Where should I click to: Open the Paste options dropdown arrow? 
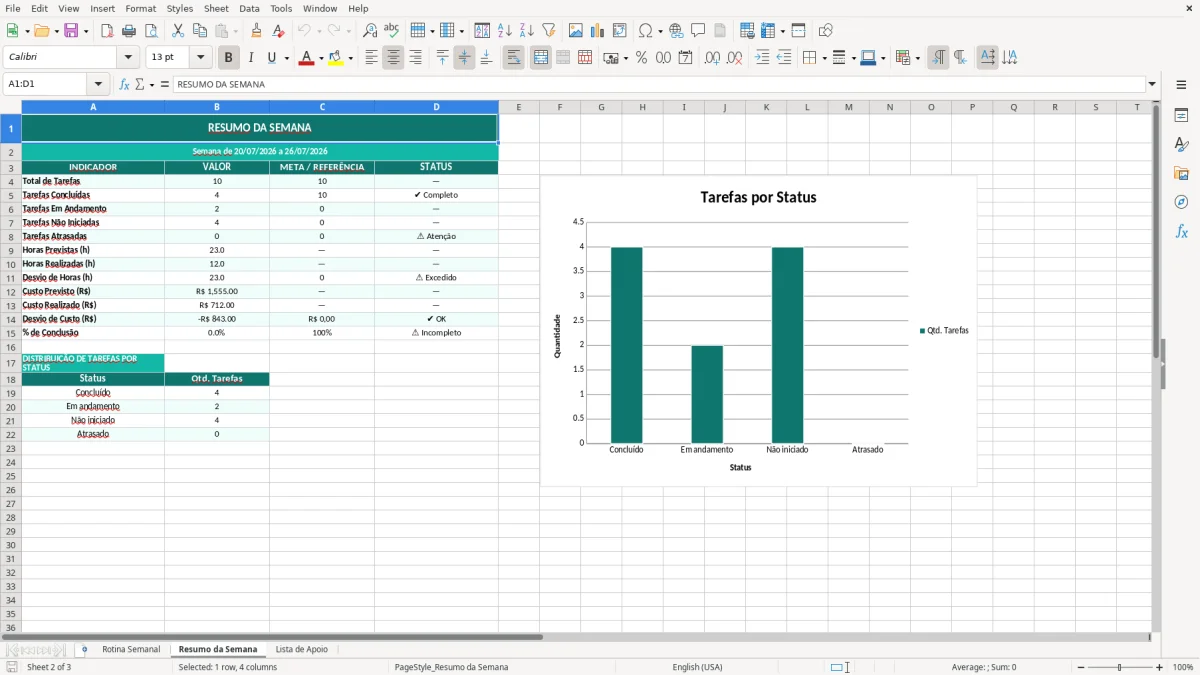click(236, 31)
